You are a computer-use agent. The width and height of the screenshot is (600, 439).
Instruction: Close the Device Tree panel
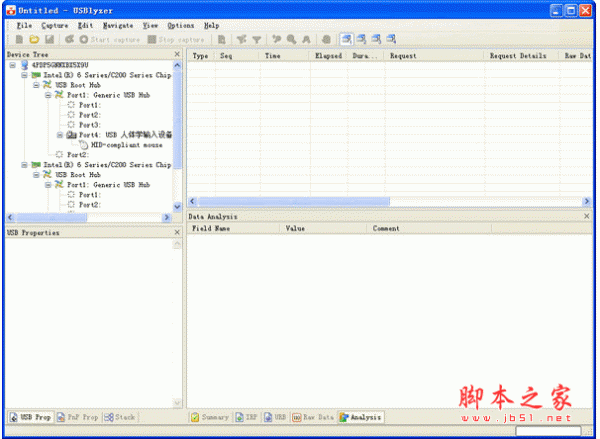tap(177, 54)
